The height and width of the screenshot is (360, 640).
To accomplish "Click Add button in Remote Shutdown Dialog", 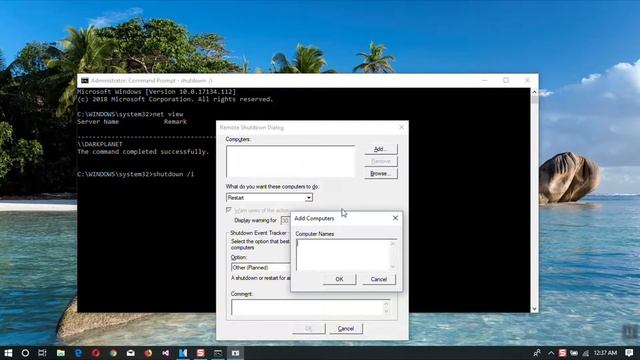I will click(x=380, y=149).
